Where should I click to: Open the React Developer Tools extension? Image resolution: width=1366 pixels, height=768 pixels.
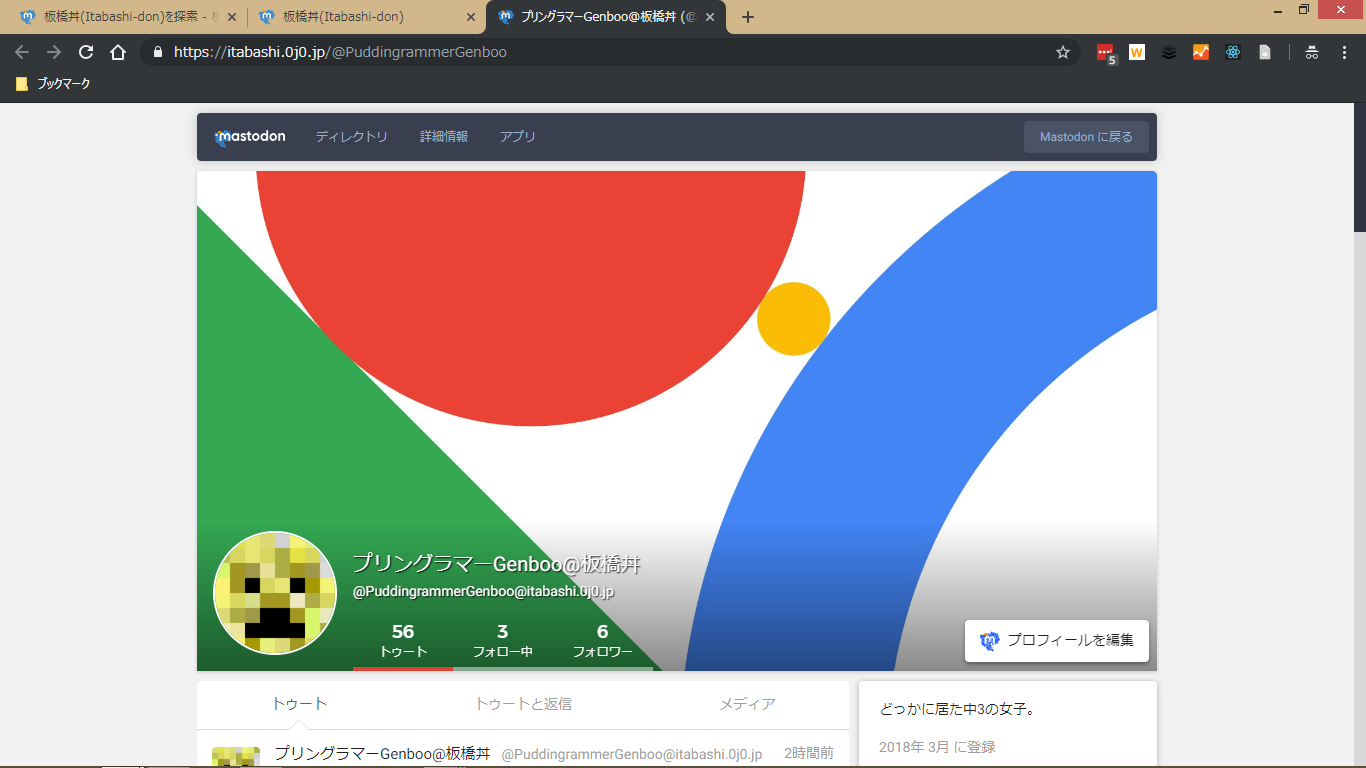click(x=1233, y=53)
